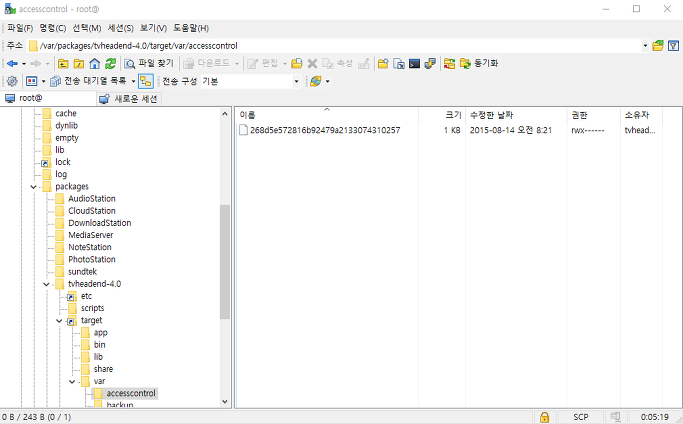Image resolution: width=683 pixels, height=424 pixels.
Task: Open session in PuTTY
Action: 430,64
